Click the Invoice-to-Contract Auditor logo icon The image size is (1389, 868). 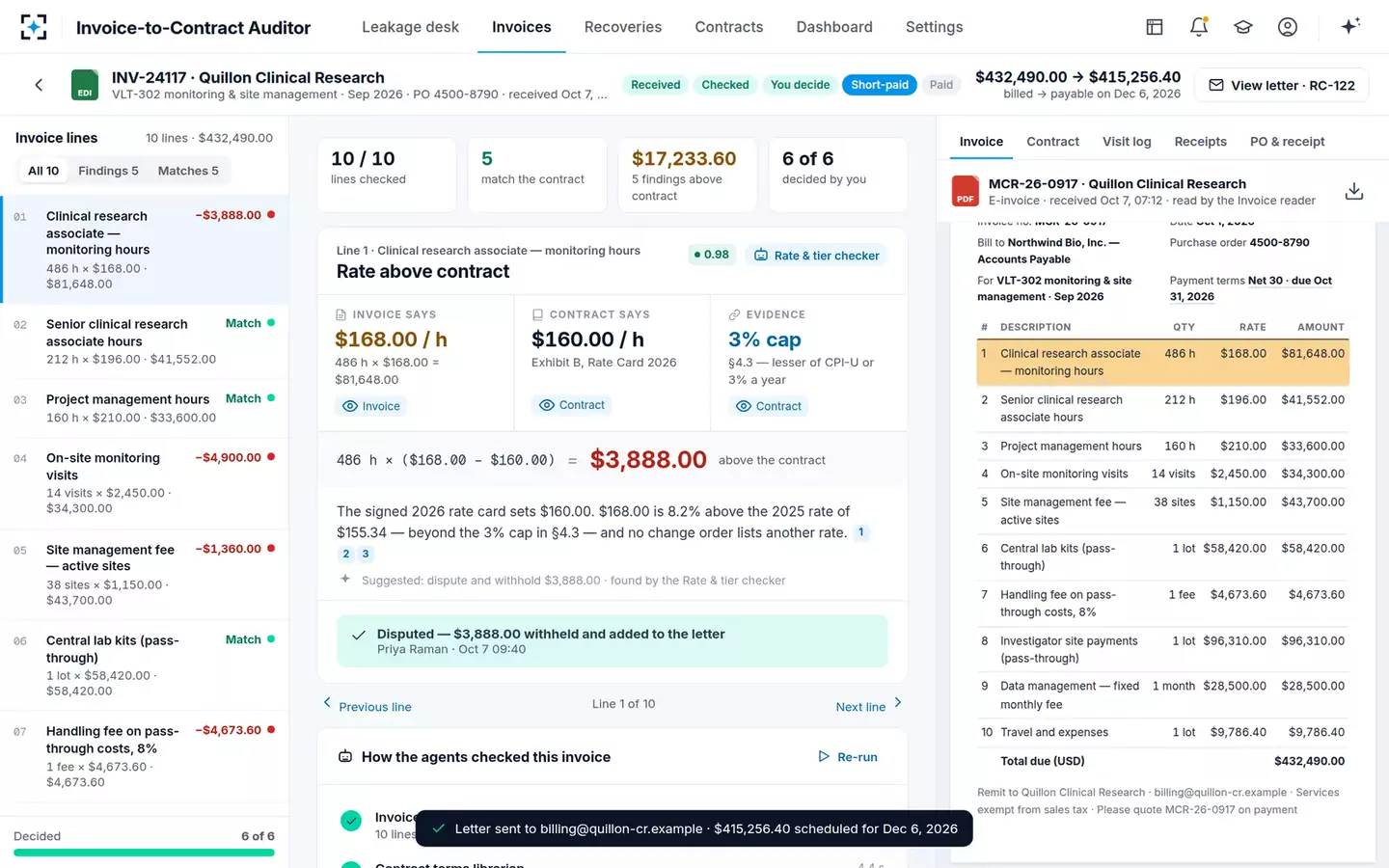click(33, 27)
